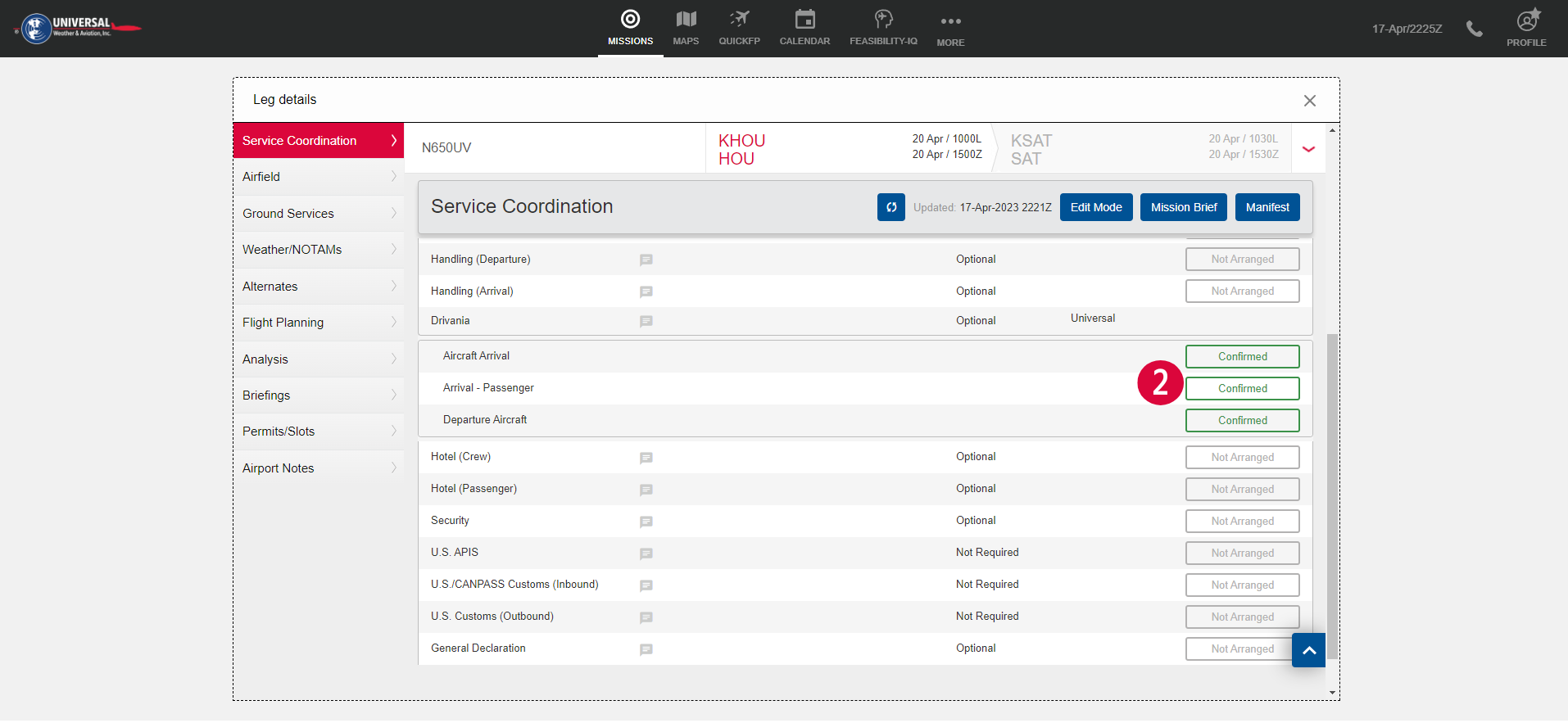Viewport: 1568px width, 723px height.
Task: Open the Missions target icon
Action: point(630,20)
